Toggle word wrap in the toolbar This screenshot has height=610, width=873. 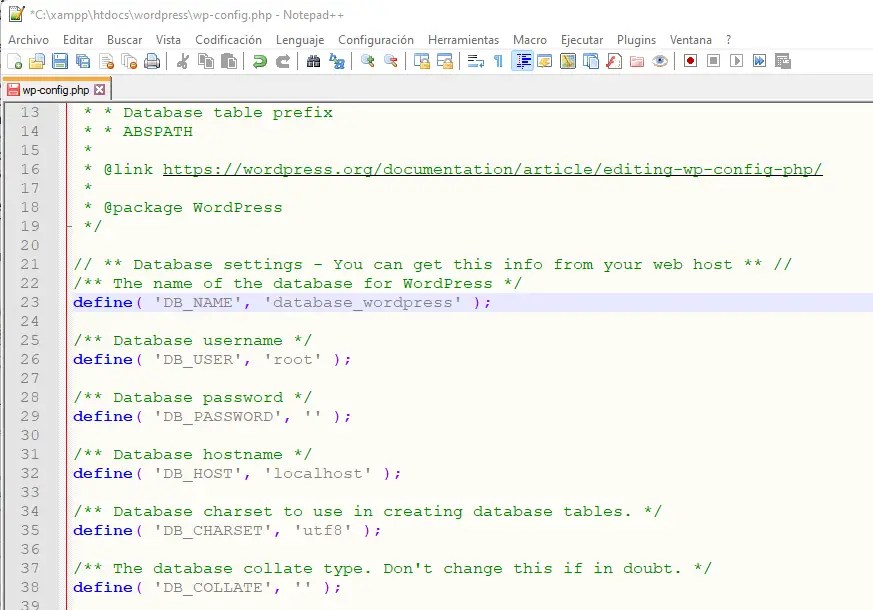[475, 61]
